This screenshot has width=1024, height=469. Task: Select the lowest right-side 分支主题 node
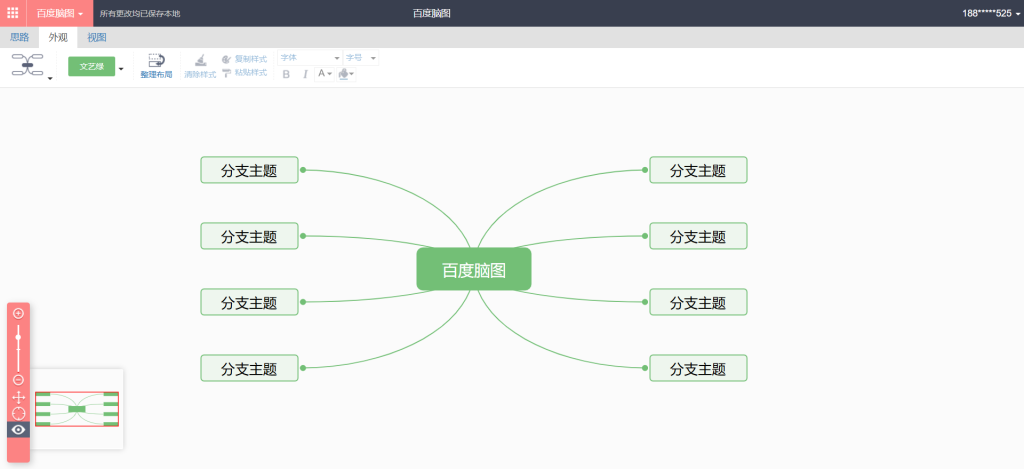pos(698,368)
